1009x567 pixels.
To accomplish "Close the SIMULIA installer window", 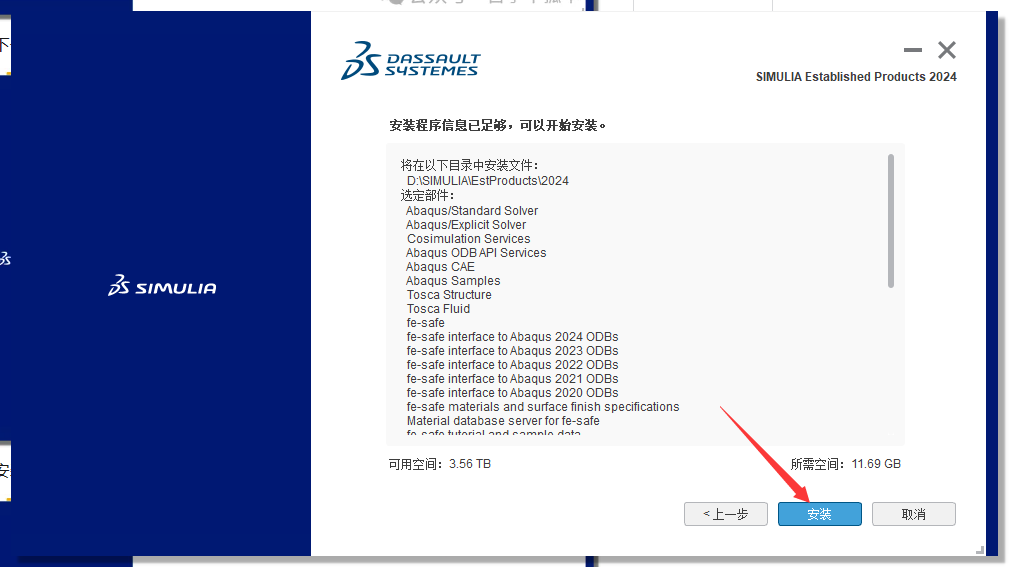I will click(947, 50).
